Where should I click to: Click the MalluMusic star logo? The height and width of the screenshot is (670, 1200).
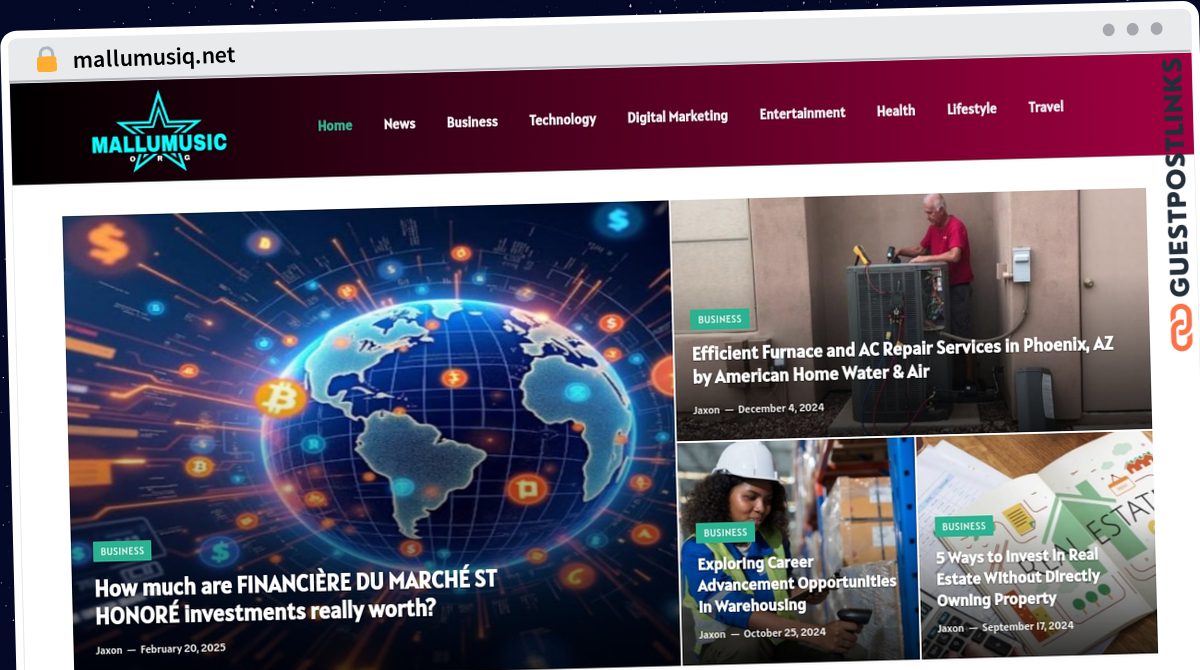pos(159,133)
